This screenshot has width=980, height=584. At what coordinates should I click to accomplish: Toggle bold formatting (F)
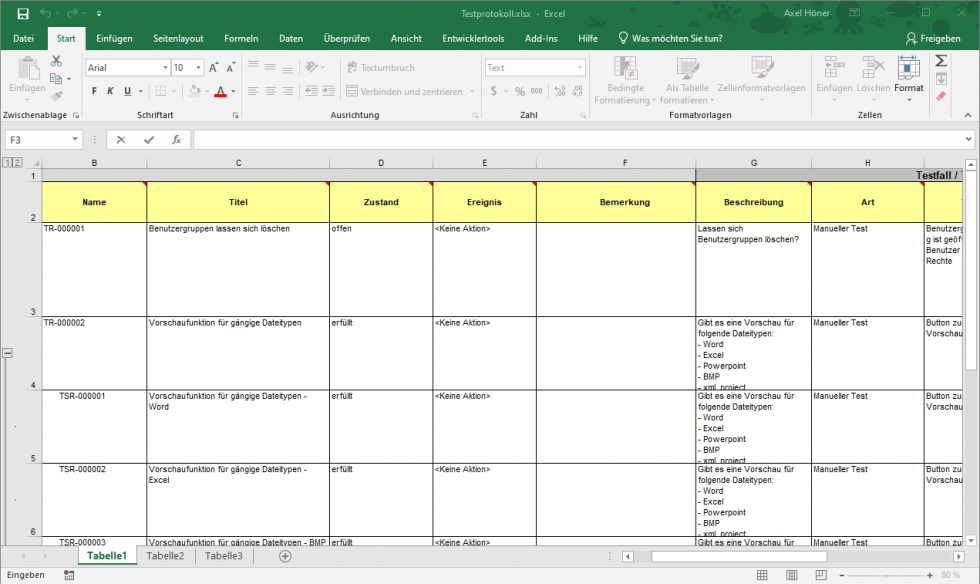(x=94, y=91)
